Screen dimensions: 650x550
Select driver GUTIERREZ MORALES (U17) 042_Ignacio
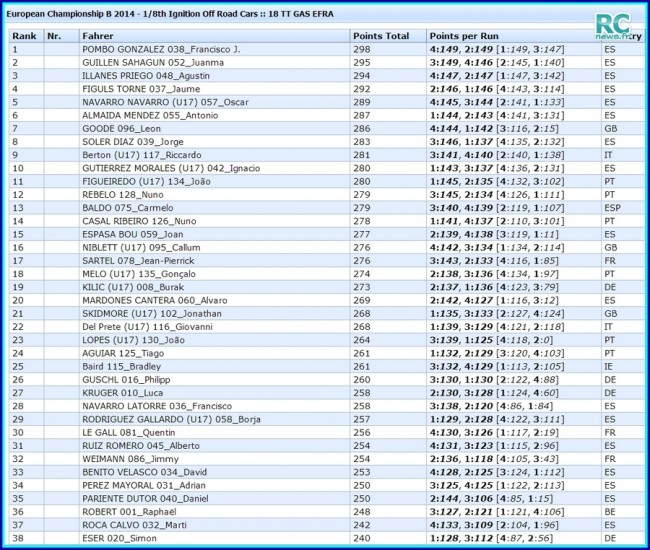pyautogui.click(x=171, y=168)
